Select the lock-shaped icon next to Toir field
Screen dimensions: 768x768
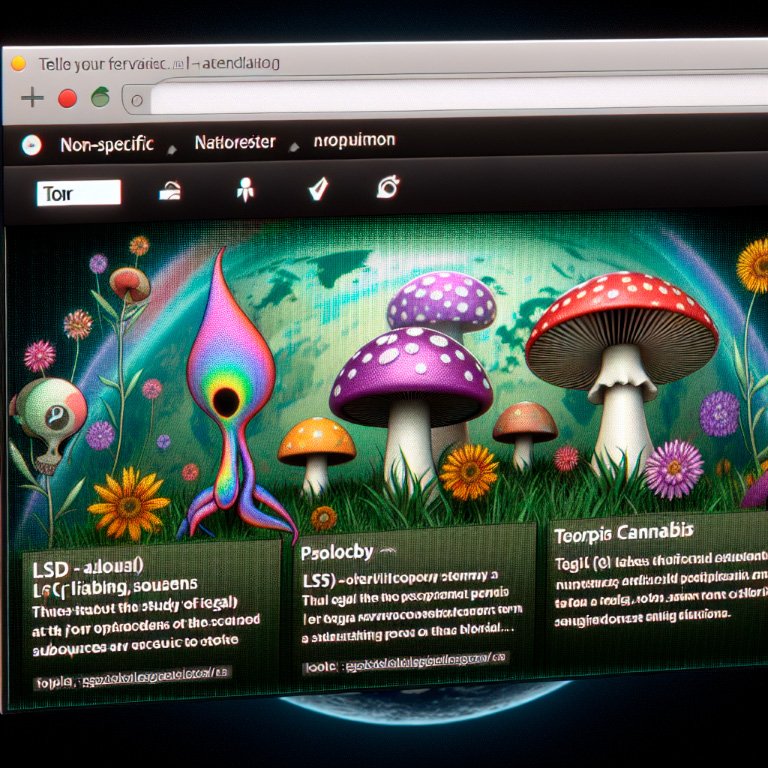coord(170,191)
